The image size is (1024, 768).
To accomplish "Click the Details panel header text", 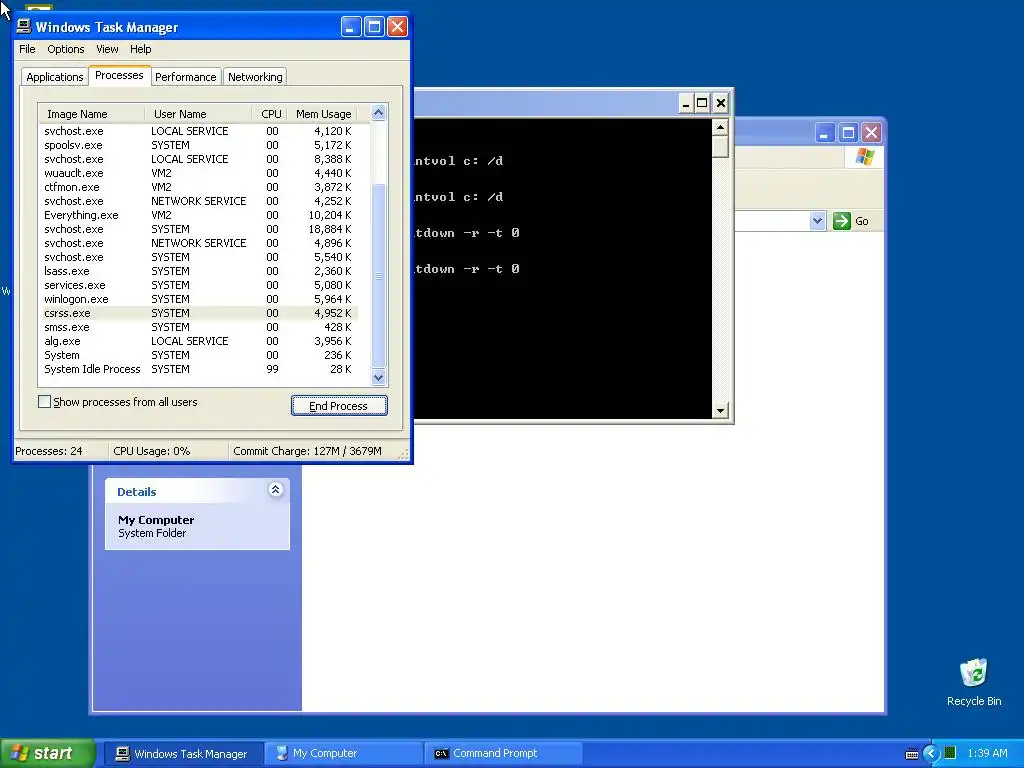I will (136, 492).
